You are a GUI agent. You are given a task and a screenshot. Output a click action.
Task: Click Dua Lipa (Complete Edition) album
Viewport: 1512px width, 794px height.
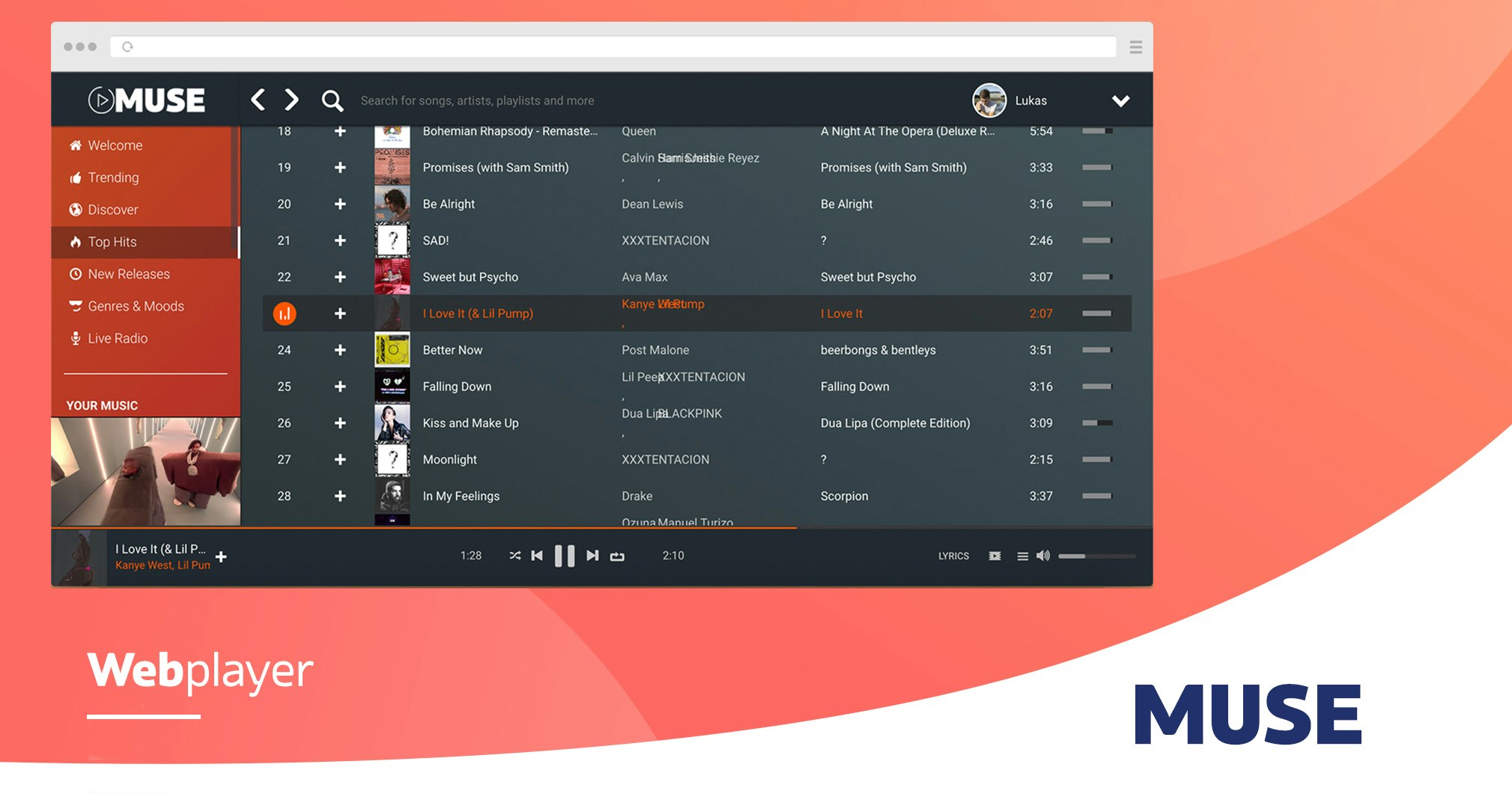click(895, 423)
